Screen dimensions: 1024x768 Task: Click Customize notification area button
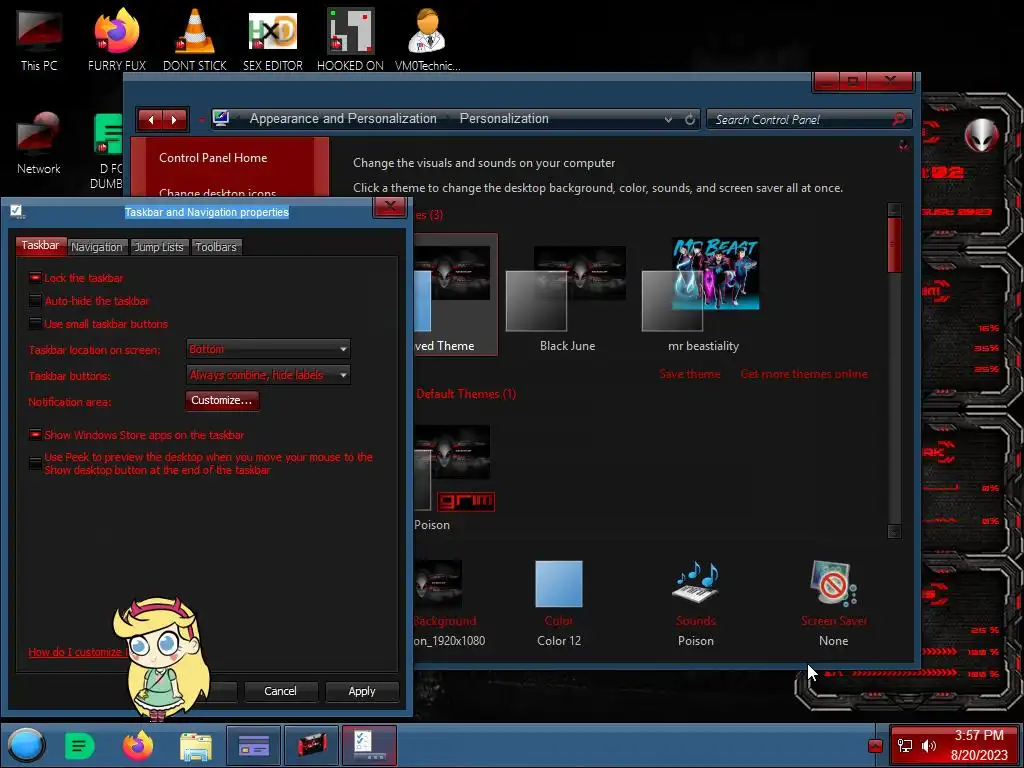click(x=222, y=400)
